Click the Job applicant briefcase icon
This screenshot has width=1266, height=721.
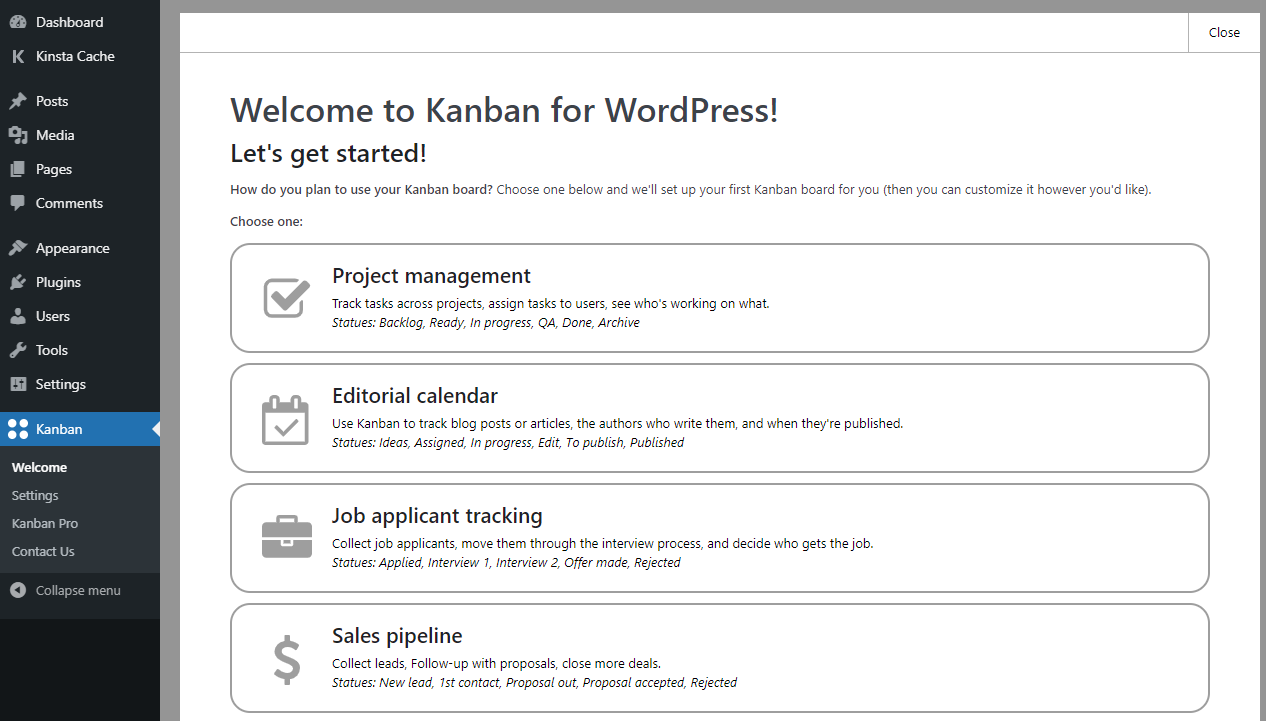point(286,537)
